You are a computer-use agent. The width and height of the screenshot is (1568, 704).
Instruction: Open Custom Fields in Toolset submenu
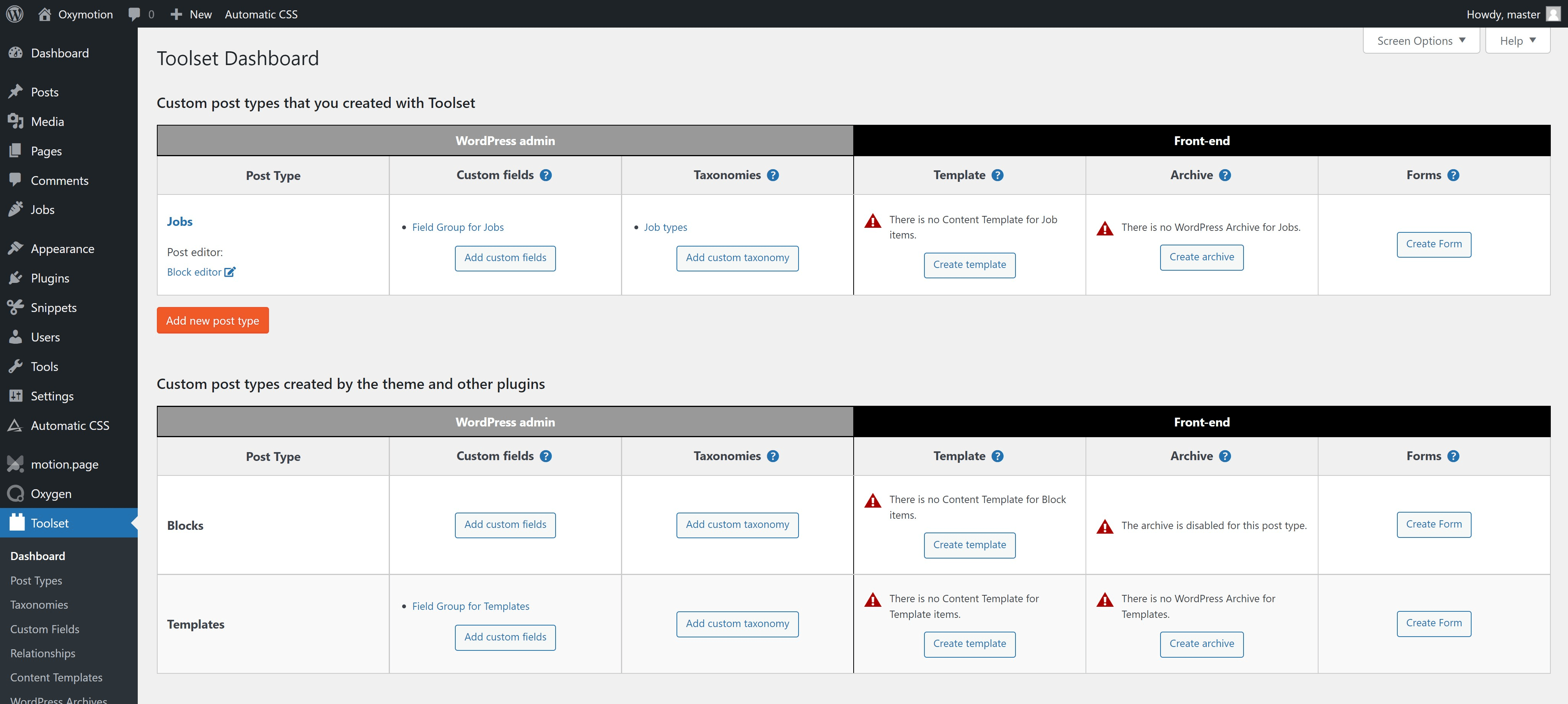pos(44,629)
